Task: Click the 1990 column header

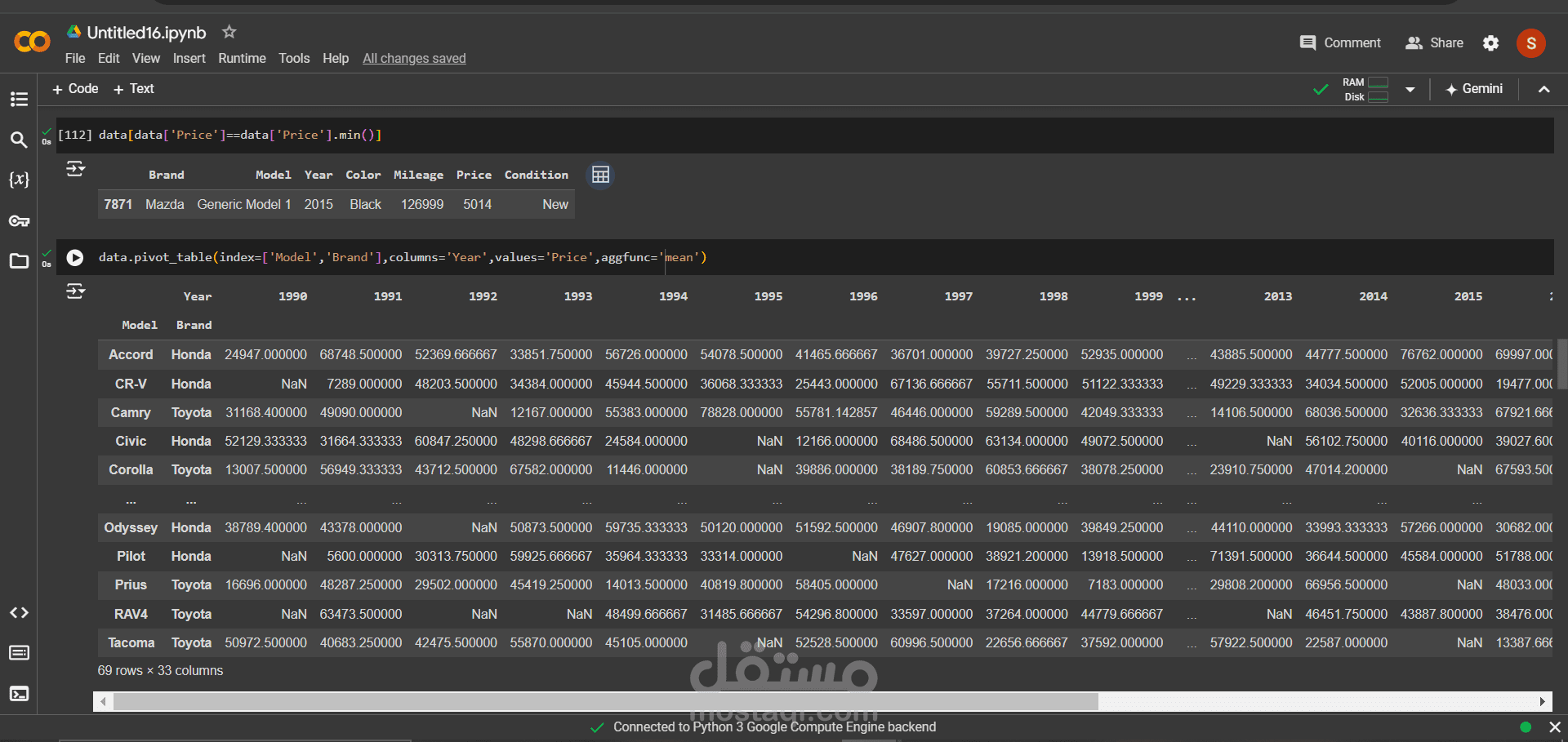Action: pos(292,296)
